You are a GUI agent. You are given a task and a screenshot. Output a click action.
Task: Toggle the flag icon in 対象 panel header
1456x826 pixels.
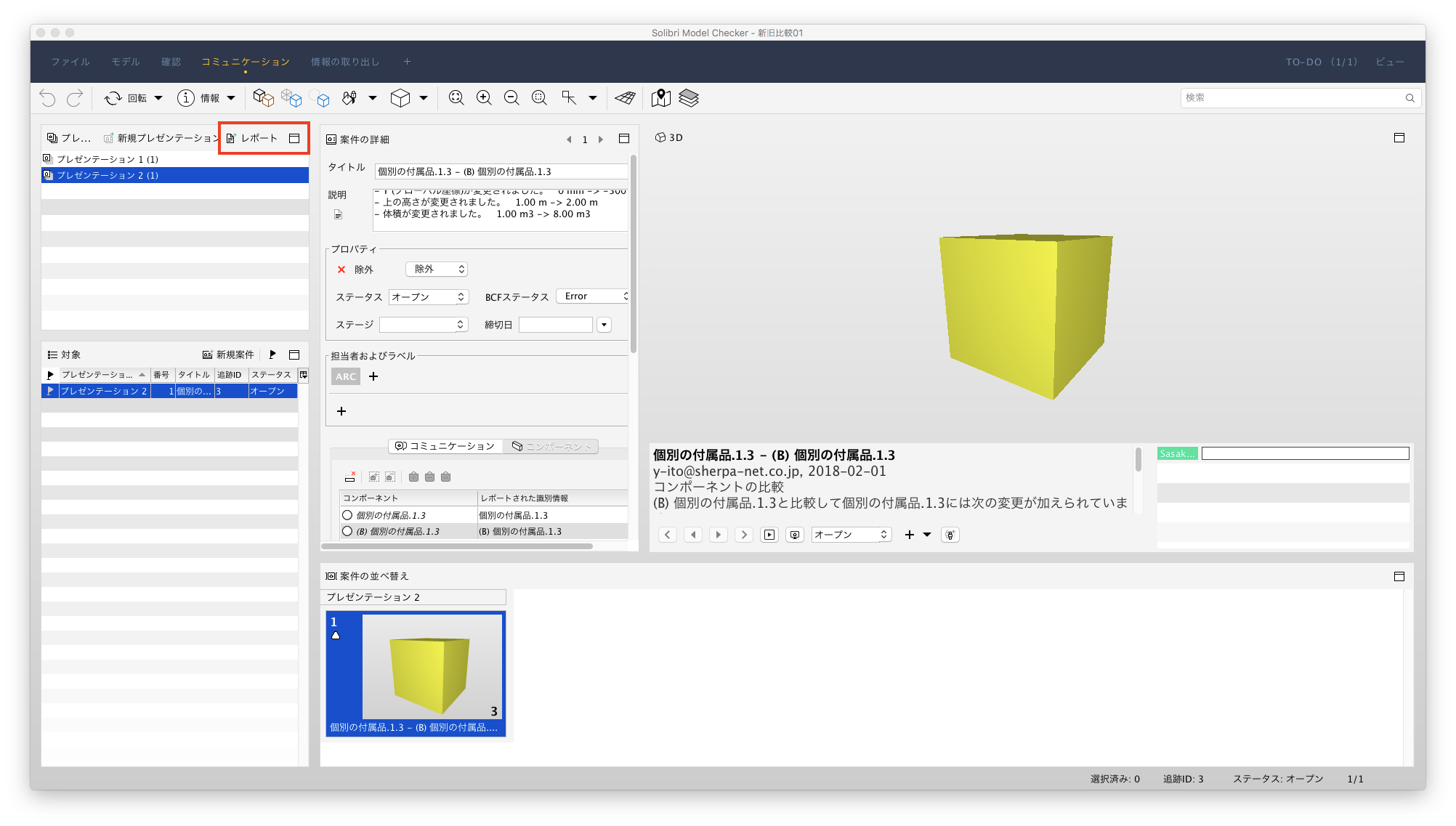coord(272,355)
